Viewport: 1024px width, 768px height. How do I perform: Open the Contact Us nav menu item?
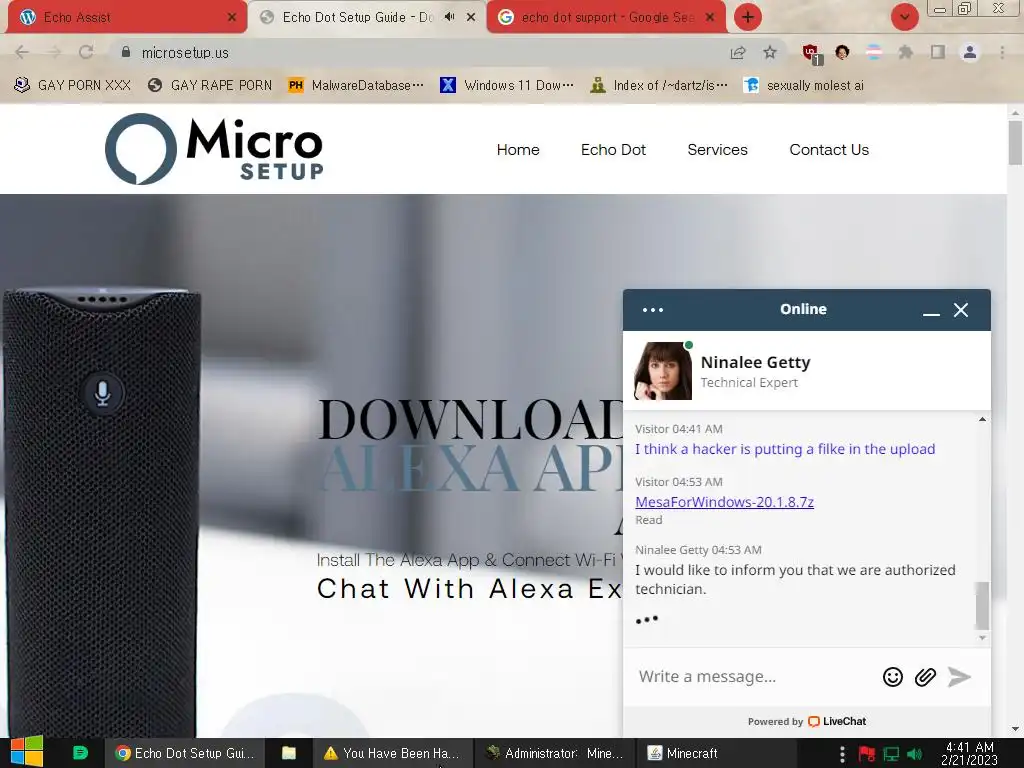pos(829,150)
